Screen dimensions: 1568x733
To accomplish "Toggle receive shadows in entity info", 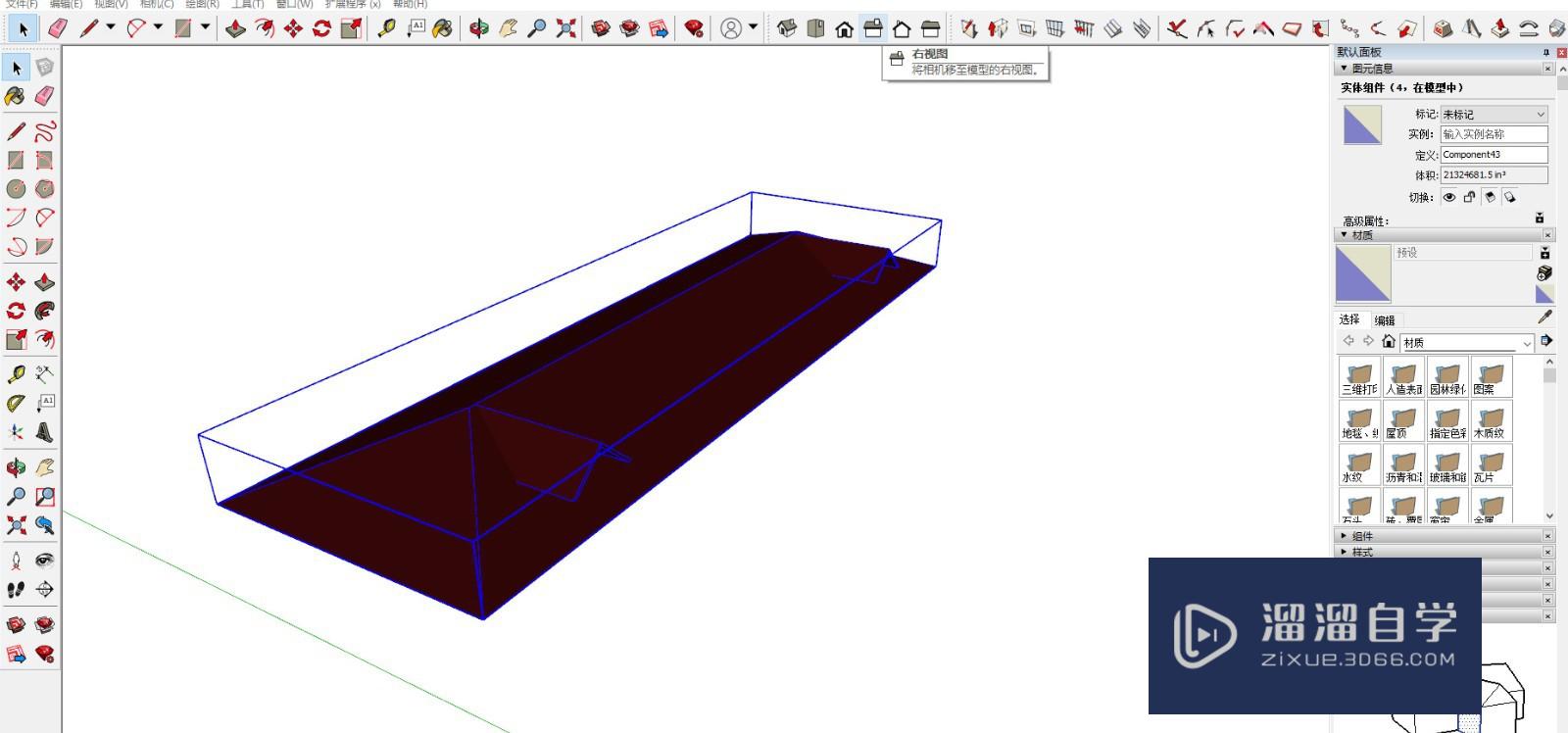I will point(1490,197).
